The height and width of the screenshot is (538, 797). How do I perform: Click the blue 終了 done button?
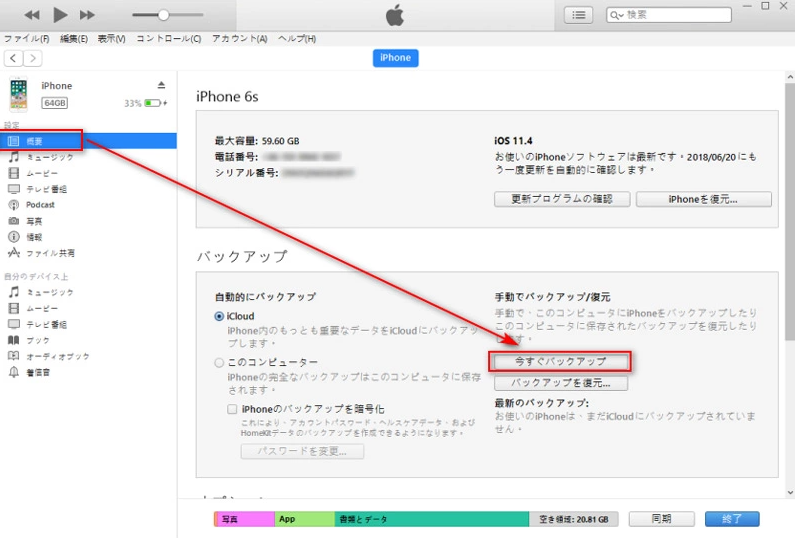click(732, 519)
